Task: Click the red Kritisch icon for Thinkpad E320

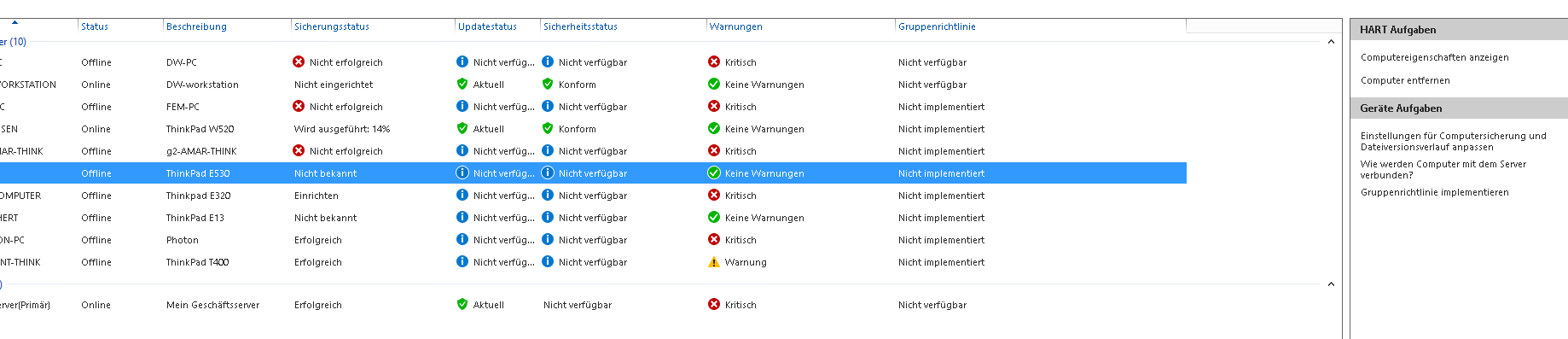Action: click(714, 195)
